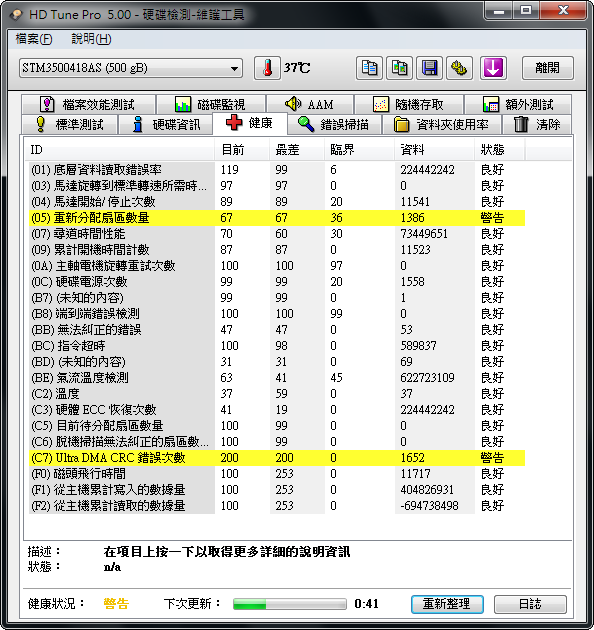Click the purple download arrow icon
Viewport: 594px width, 630px height.
(x=493, y=68)
